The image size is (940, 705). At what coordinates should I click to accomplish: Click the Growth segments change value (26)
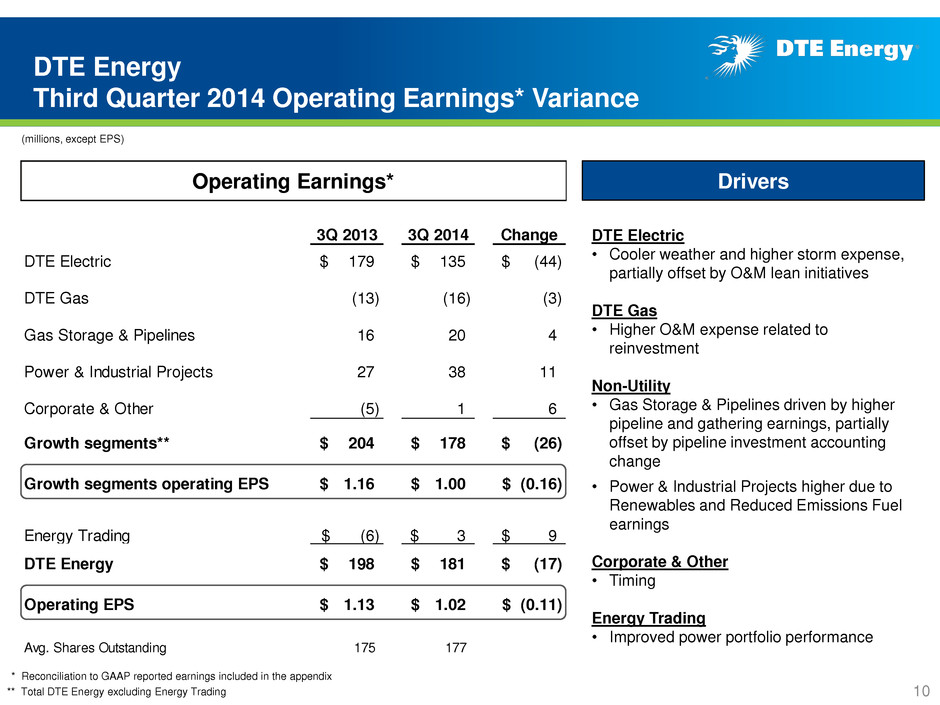(548, 443)
